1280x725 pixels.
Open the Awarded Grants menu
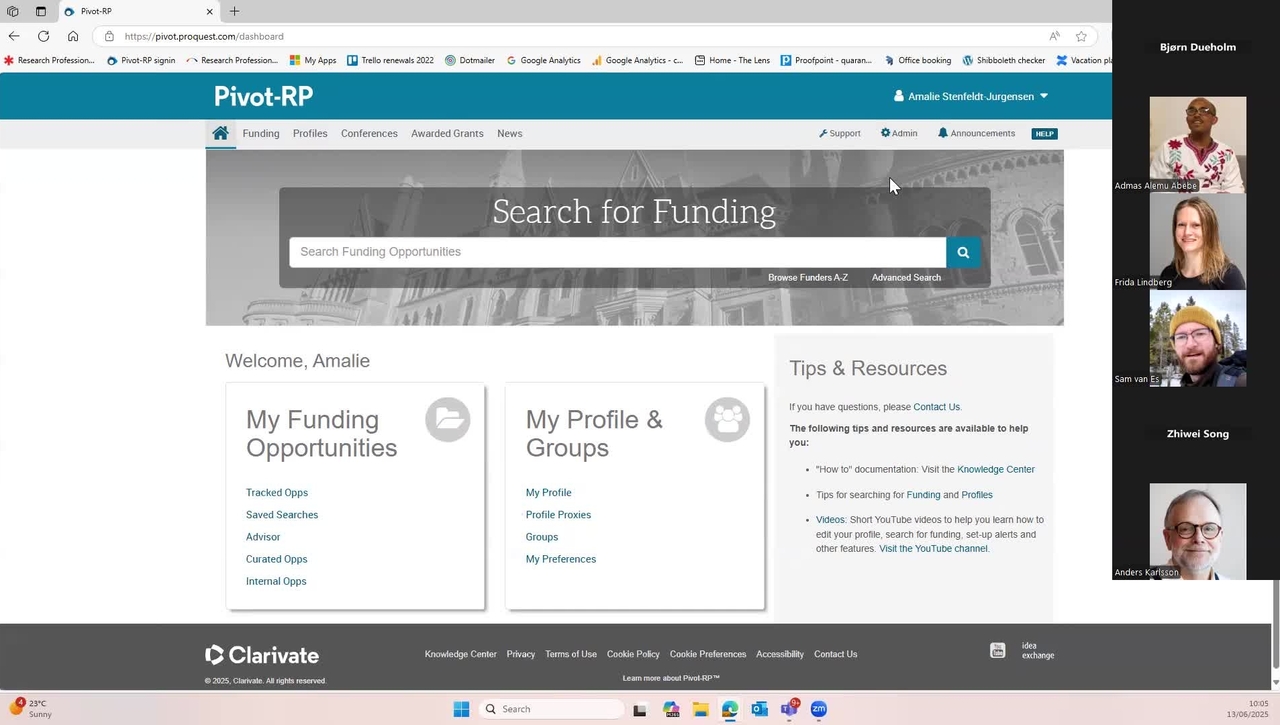pos(447,133)
